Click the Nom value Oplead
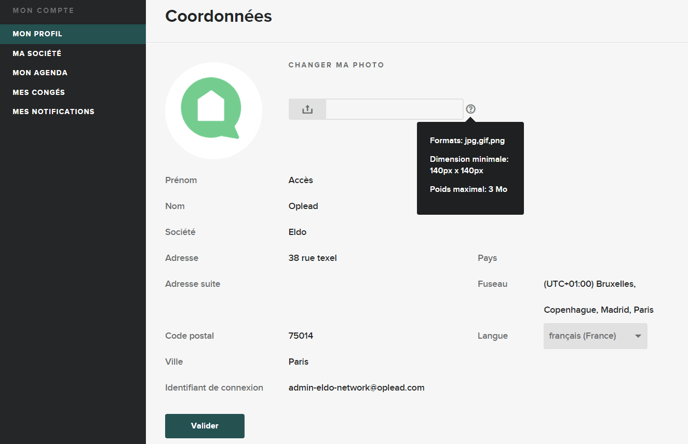The image size is (688, 444). coord(303,206)
